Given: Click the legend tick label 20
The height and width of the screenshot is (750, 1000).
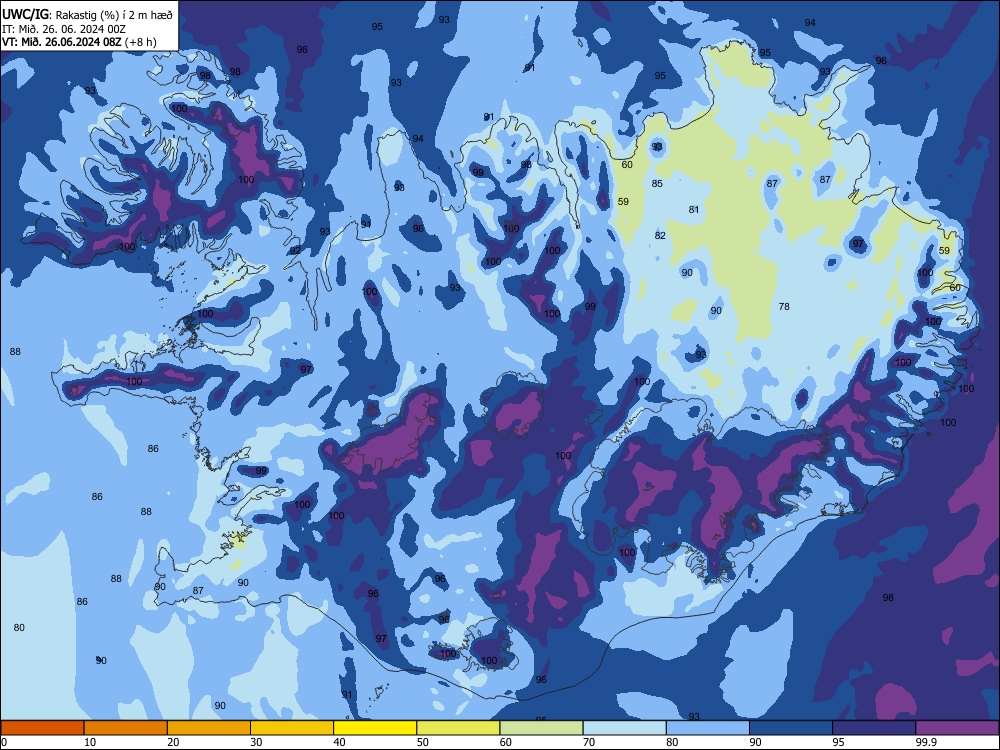Looking at the screenshot, I should click(x=173, y=742).
